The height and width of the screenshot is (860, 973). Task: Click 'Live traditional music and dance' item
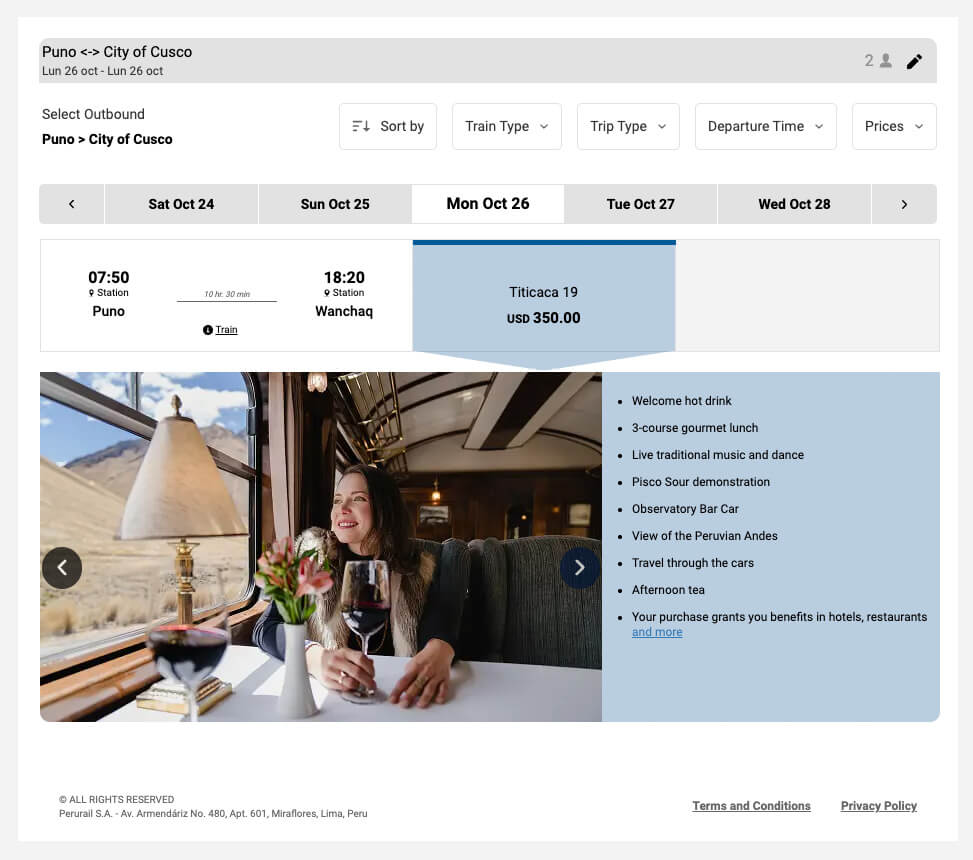(717, 455)
